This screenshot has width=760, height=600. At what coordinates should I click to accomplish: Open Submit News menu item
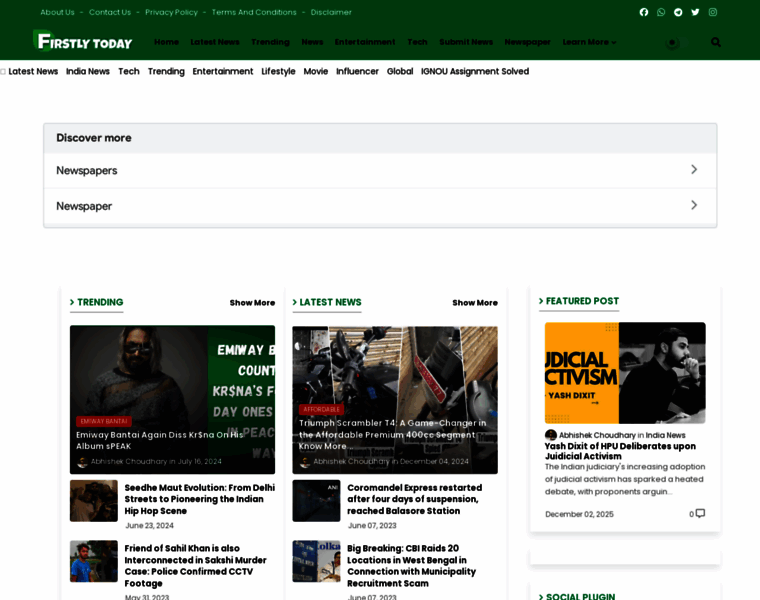pyautogui.click(x=466, y=42)
